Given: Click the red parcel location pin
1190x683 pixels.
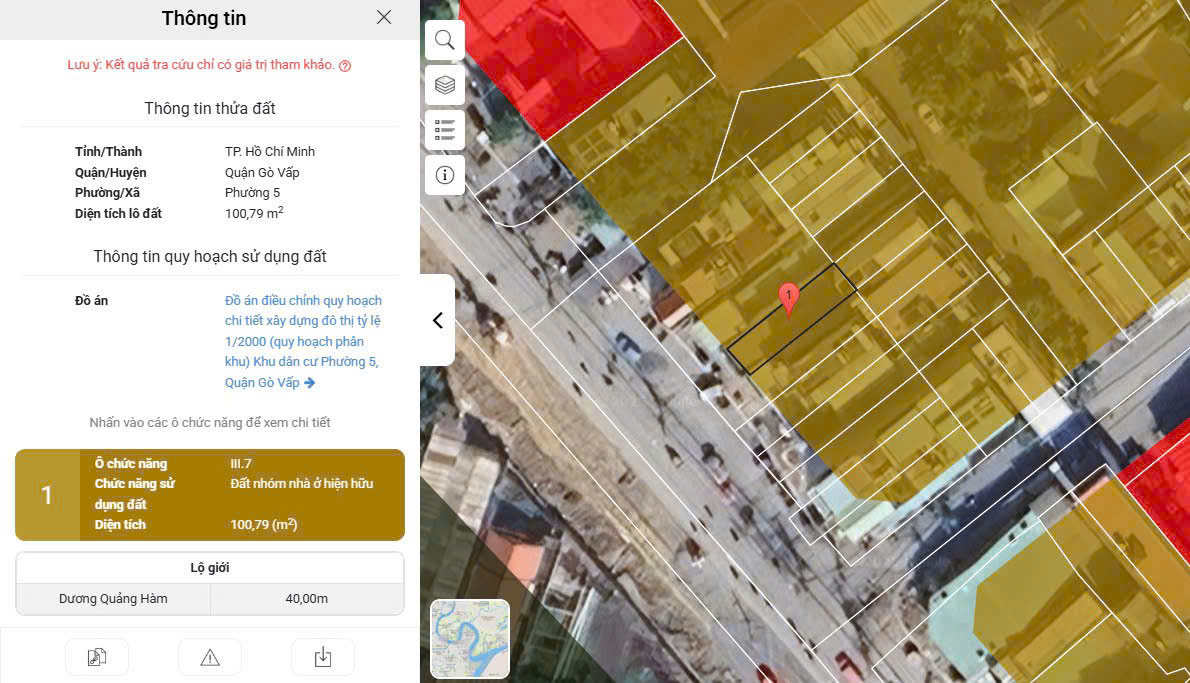Looking at the screenshot, I should (789, 297).
